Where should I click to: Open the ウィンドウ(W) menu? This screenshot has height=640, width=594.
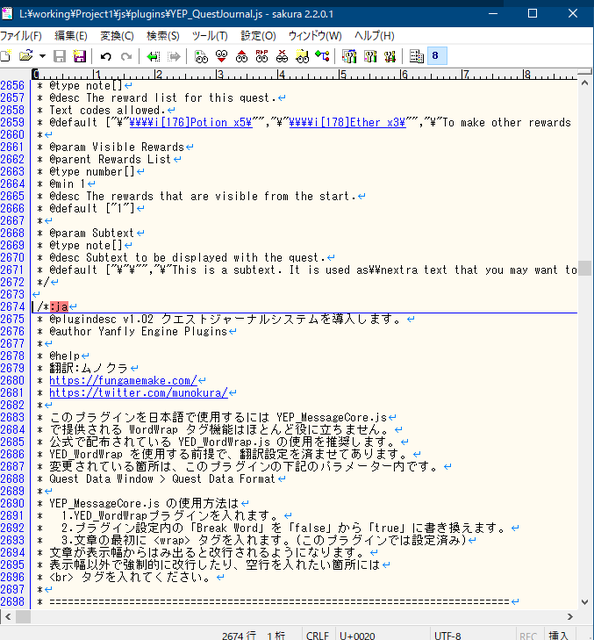tap(315, 36)
